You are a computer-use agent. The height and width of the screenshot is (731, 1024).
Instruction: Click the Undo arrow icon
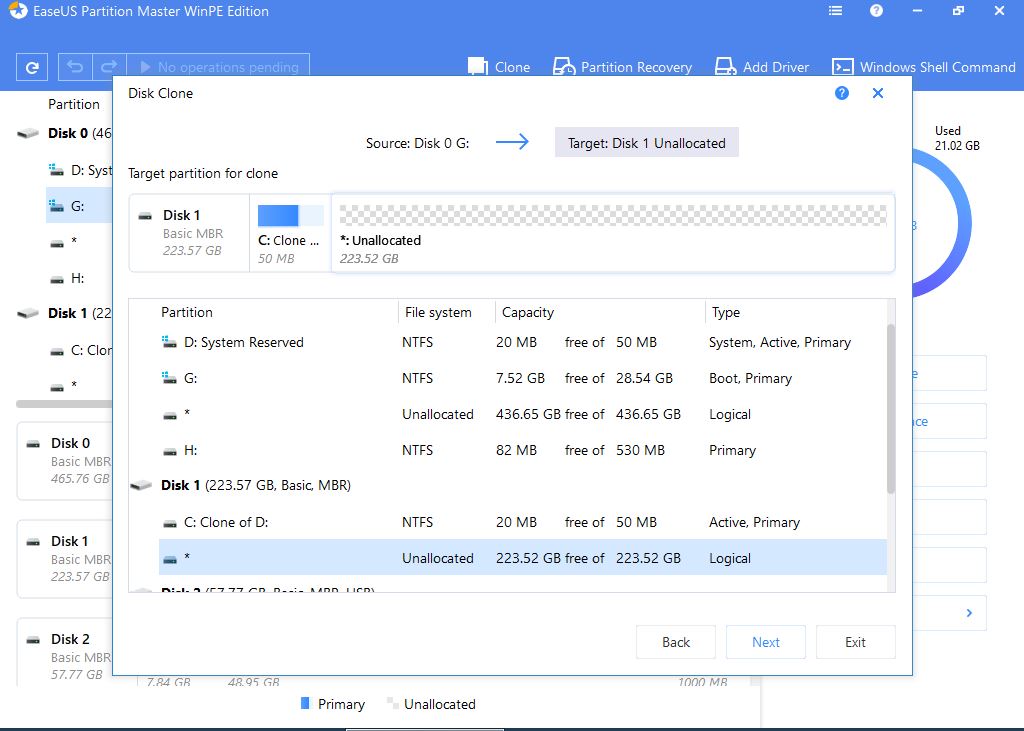coord(76,67)
